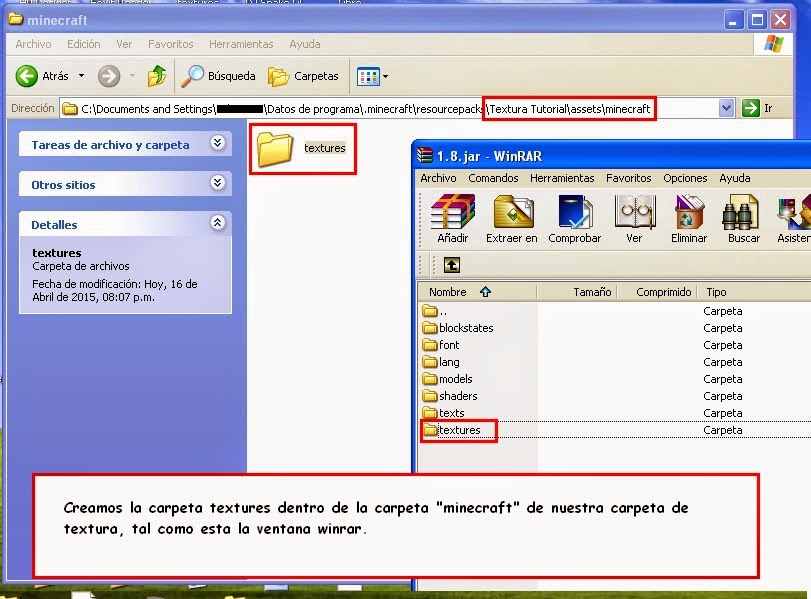Open the Archivo menu in WinRAR
The width and height of the screenshot is (811, 599).
[x=438, y=178]
